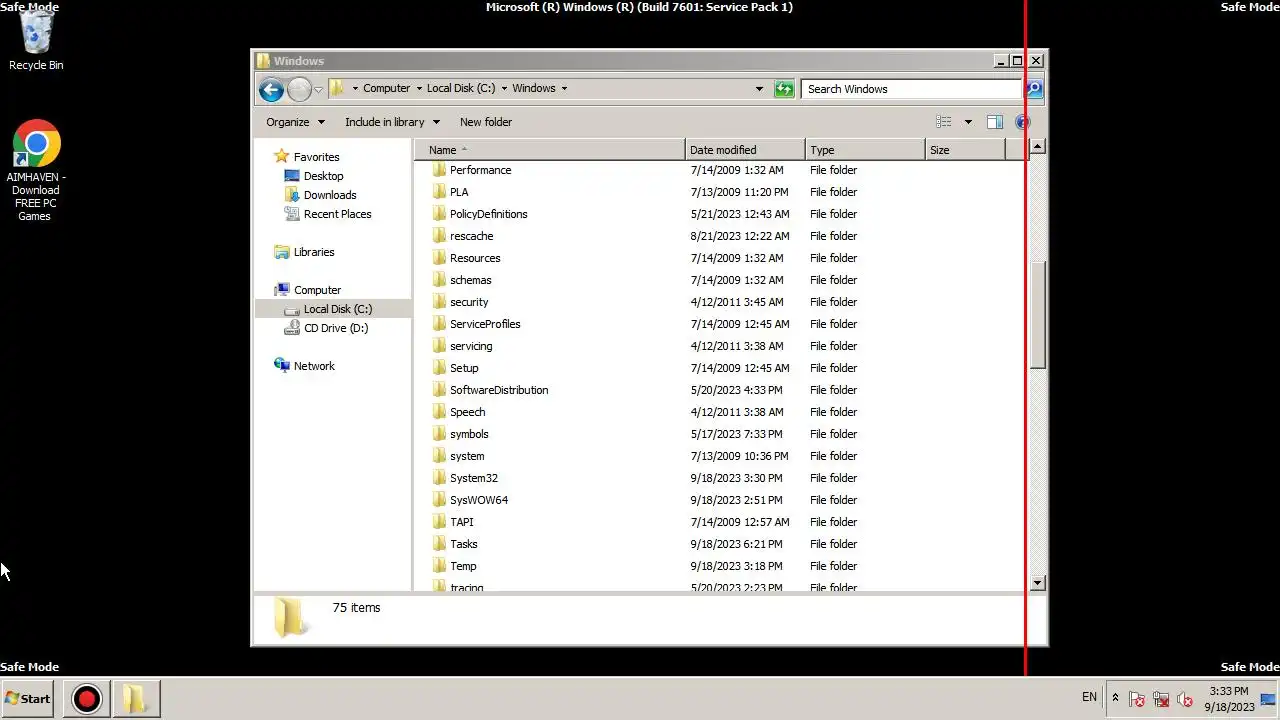
Task: Click the Windows Explorer taskbar button
Action: click(135, 699)
